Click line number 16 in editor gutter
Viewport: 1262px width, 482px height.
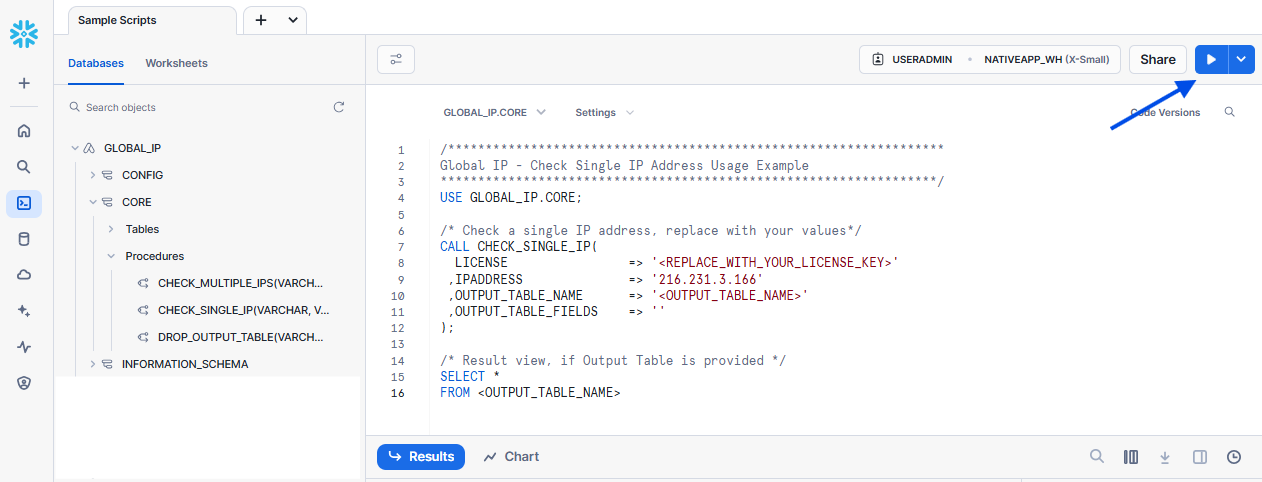[x=398, y=393]
